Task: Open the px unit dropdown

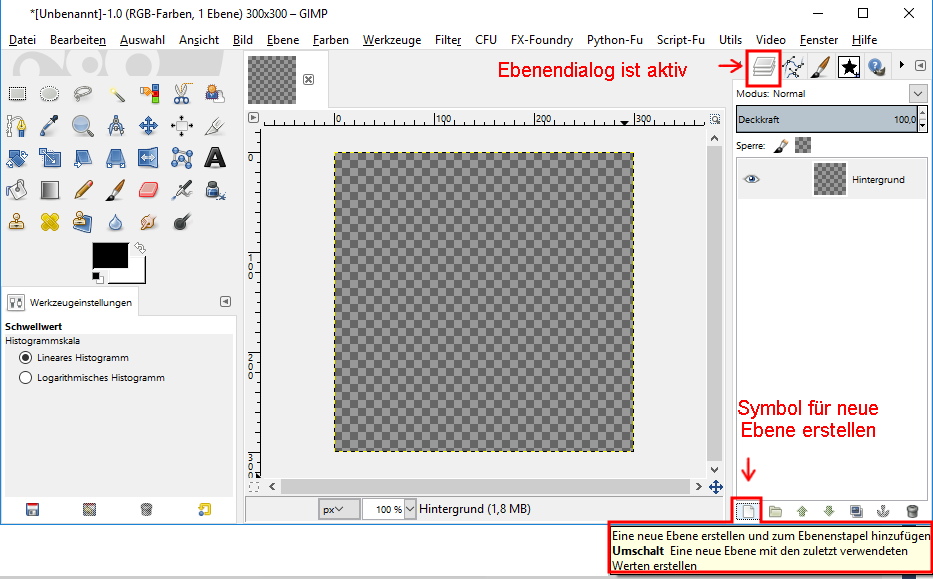Action: coord(339,509)
